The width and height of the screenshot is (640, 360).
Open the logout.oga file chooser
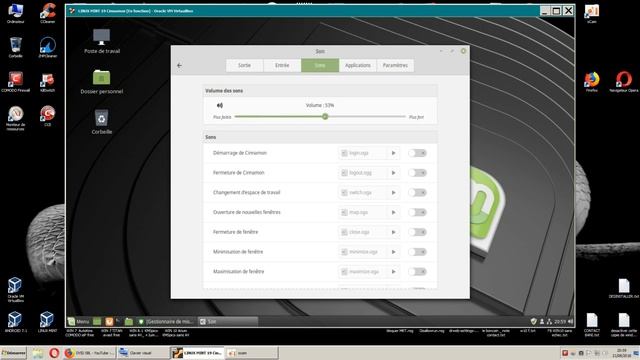click(x=363, y=173)
